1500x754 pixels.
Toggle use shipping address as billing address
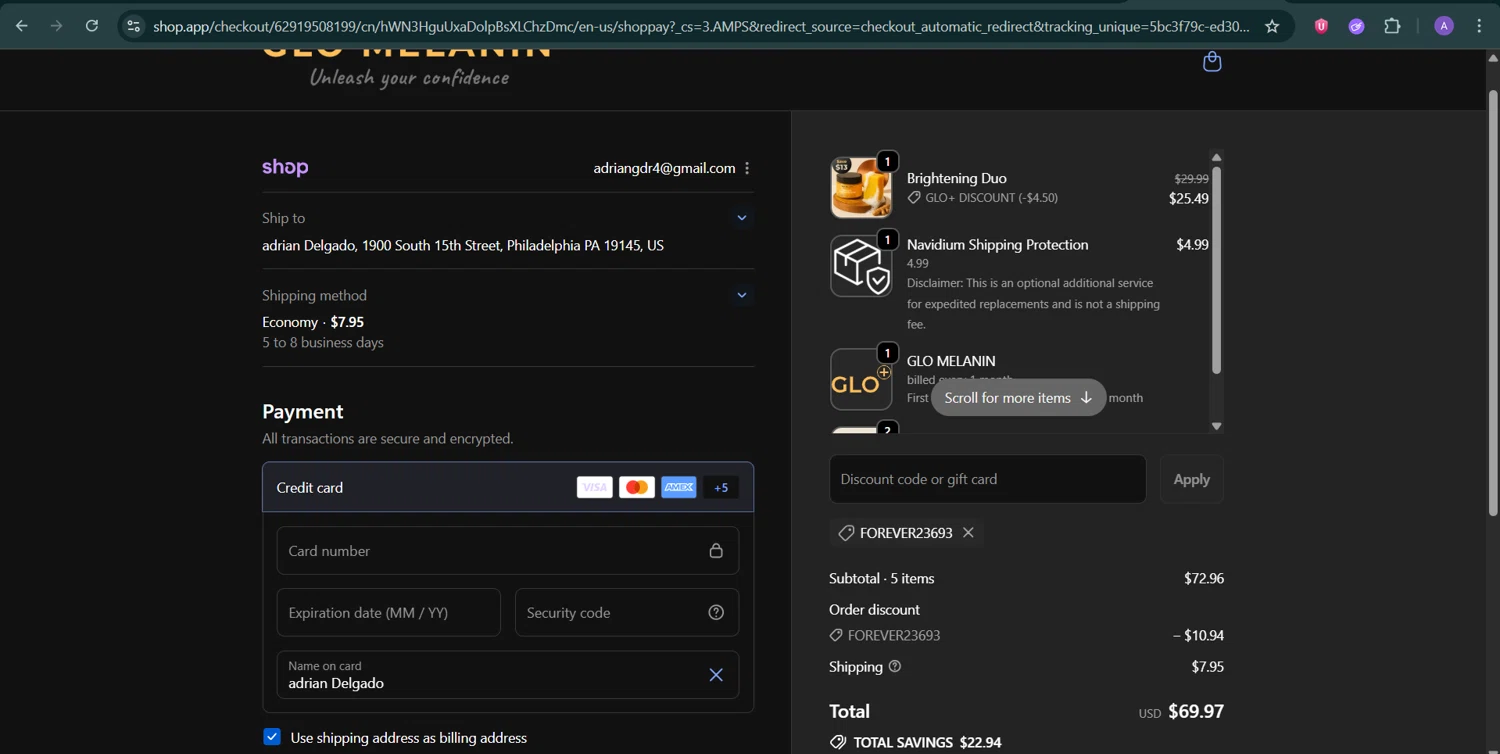pos(272,737)
